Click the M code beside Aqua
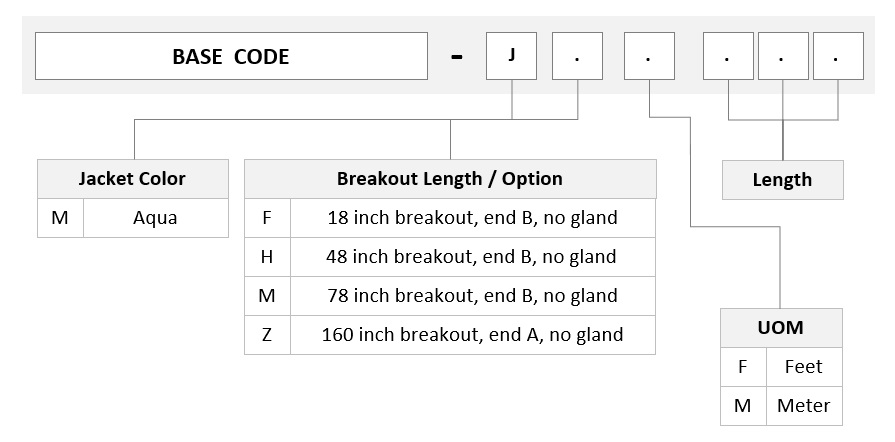895x442 pixels. [x=61, y=218]
